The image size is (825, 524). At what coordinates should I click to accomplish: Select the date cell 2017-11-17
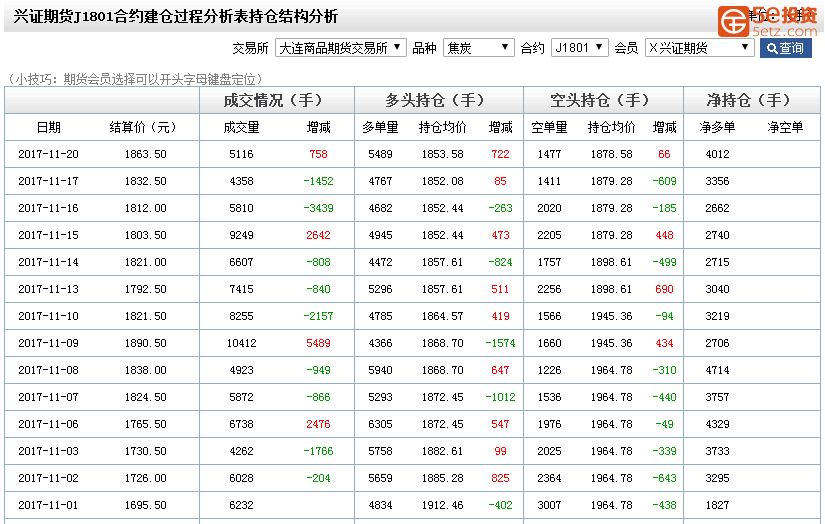[48, 181]
